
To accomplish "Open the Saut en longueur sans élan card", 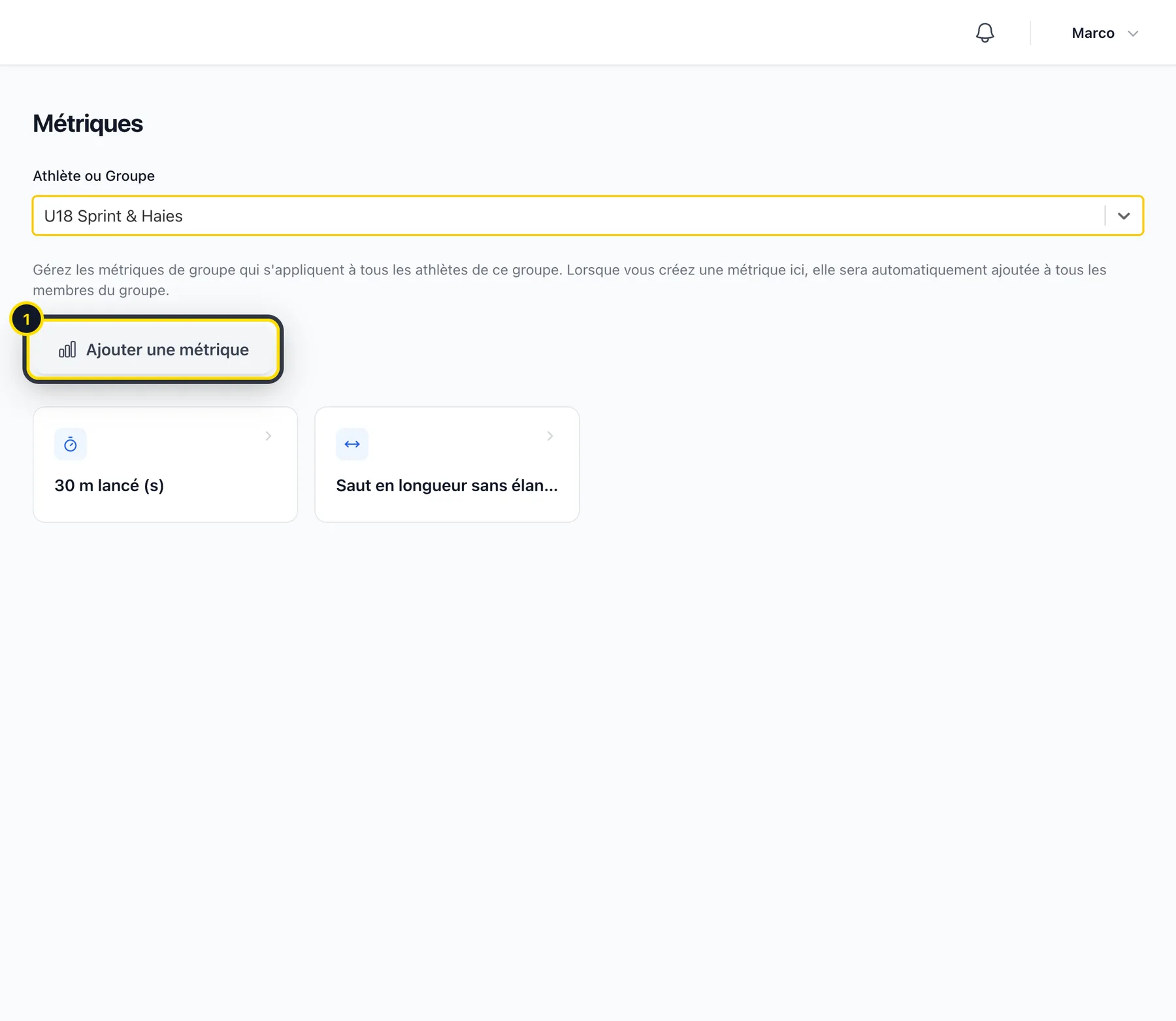I will (x=447, y=464).
